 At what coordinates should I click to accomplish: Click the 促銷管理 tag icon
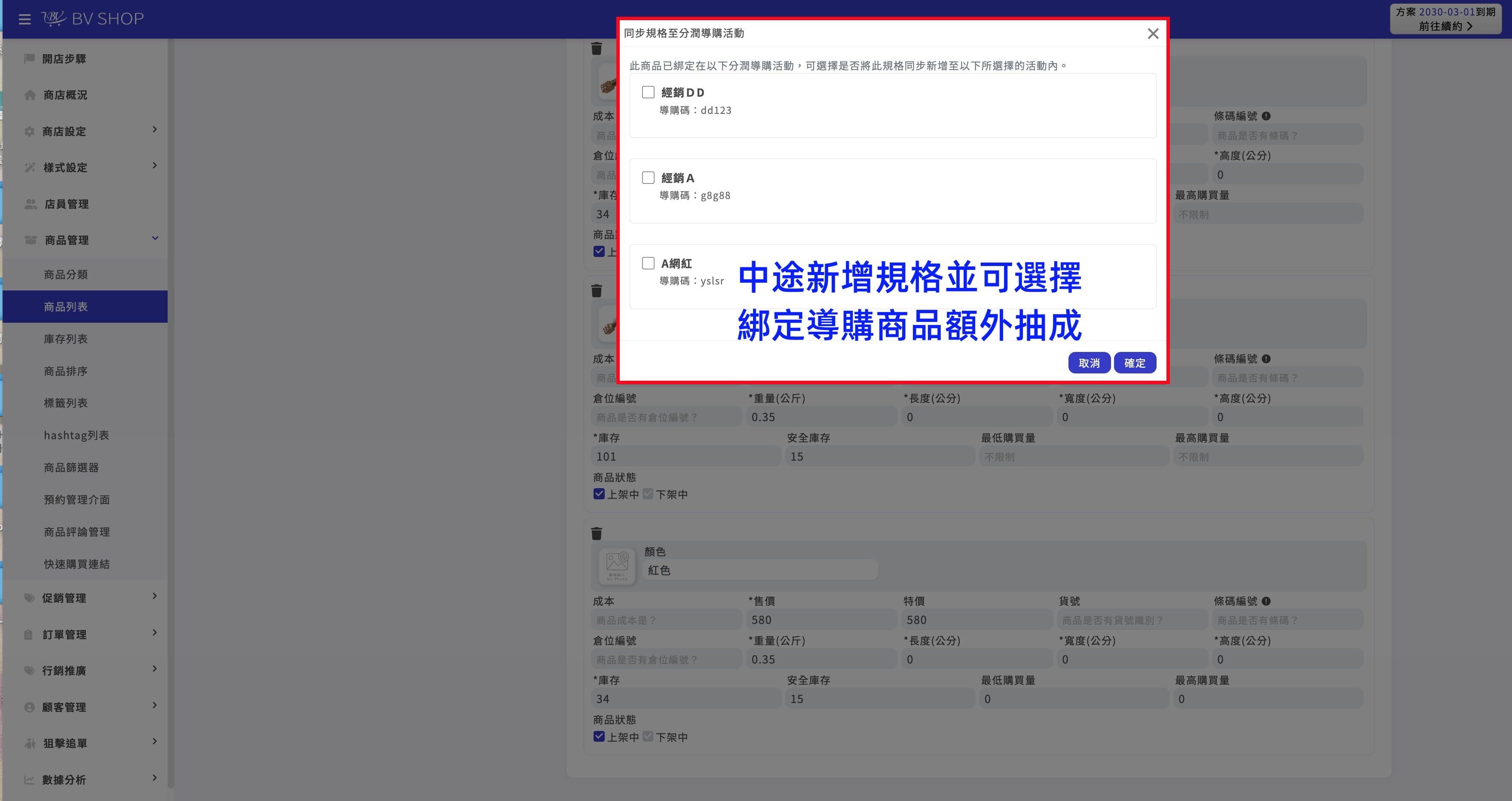29,598
